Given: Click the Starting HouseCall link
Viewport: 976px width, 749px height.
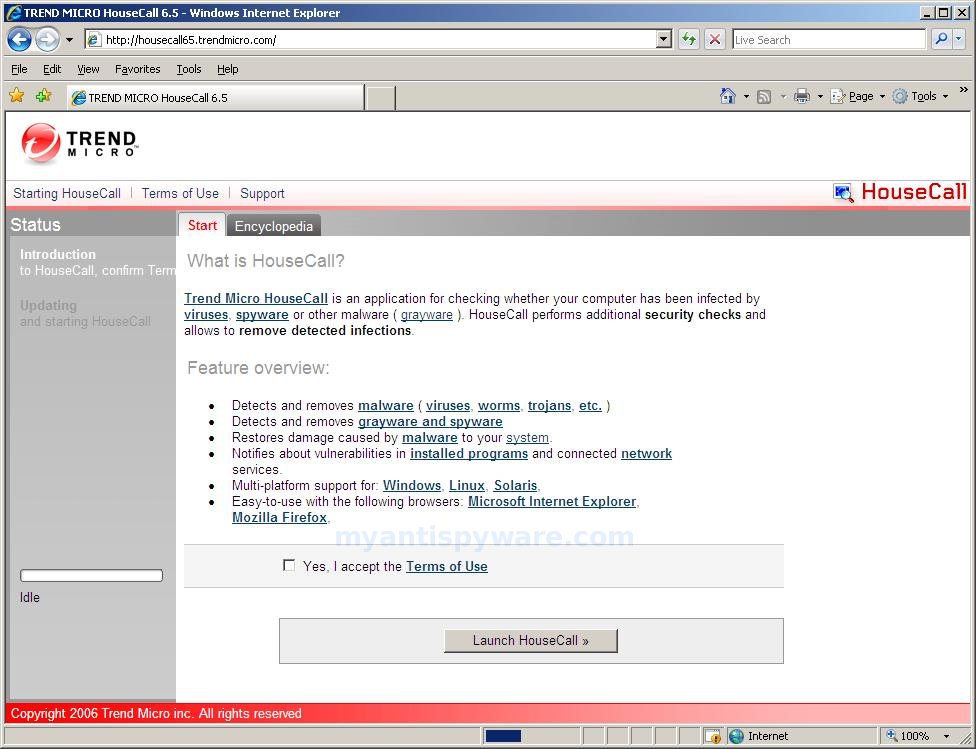Looking at the screenshot, I should [67, 194].
